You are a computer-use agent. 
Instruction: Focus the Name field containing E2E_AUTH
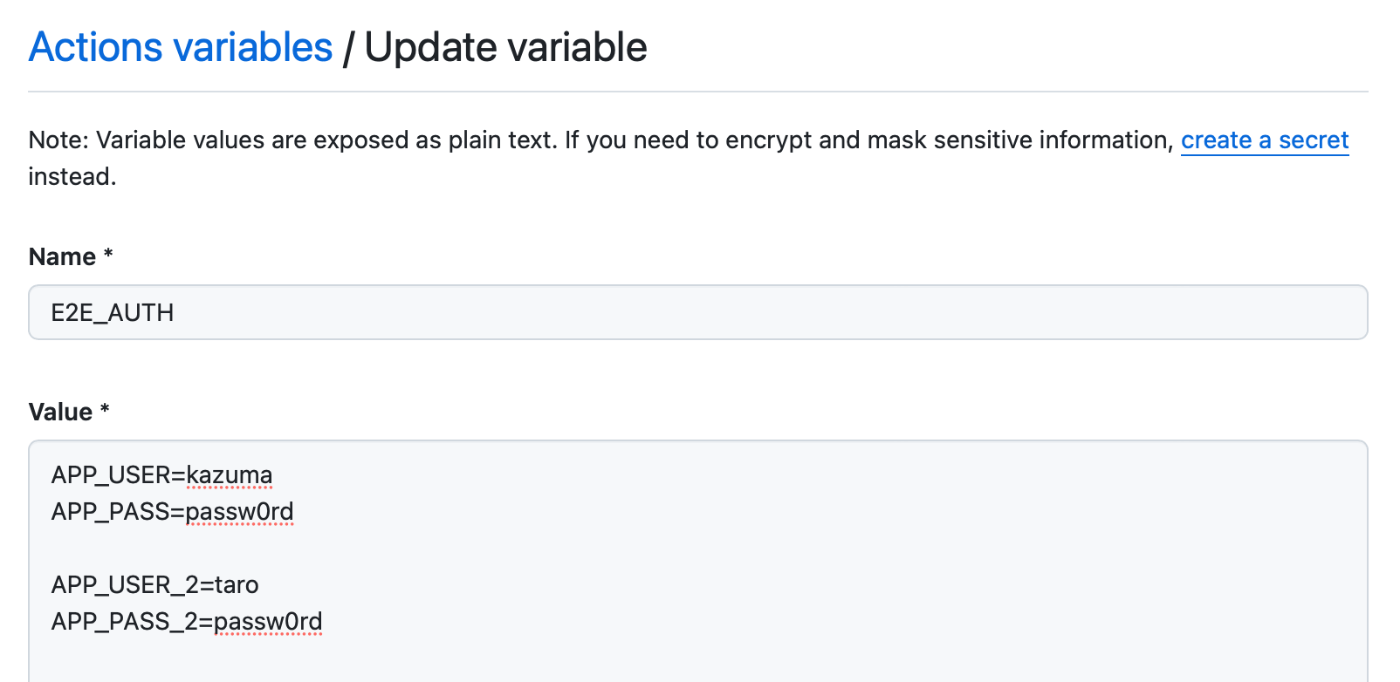(x=698, y=312)
